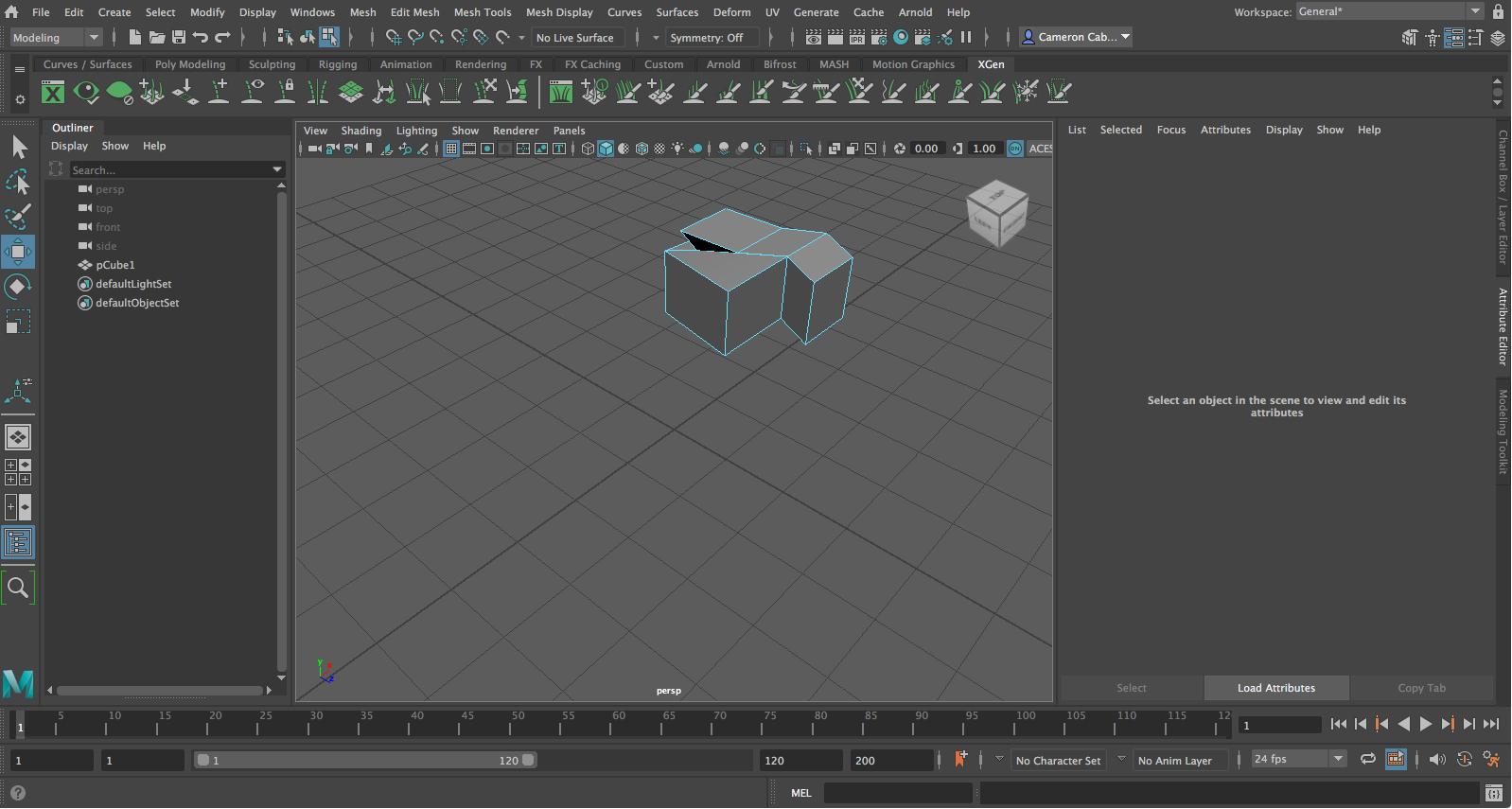Screen dimensions: 1512x809
Task: Open viewport Shading menu
Action: [x=361, y=131]
